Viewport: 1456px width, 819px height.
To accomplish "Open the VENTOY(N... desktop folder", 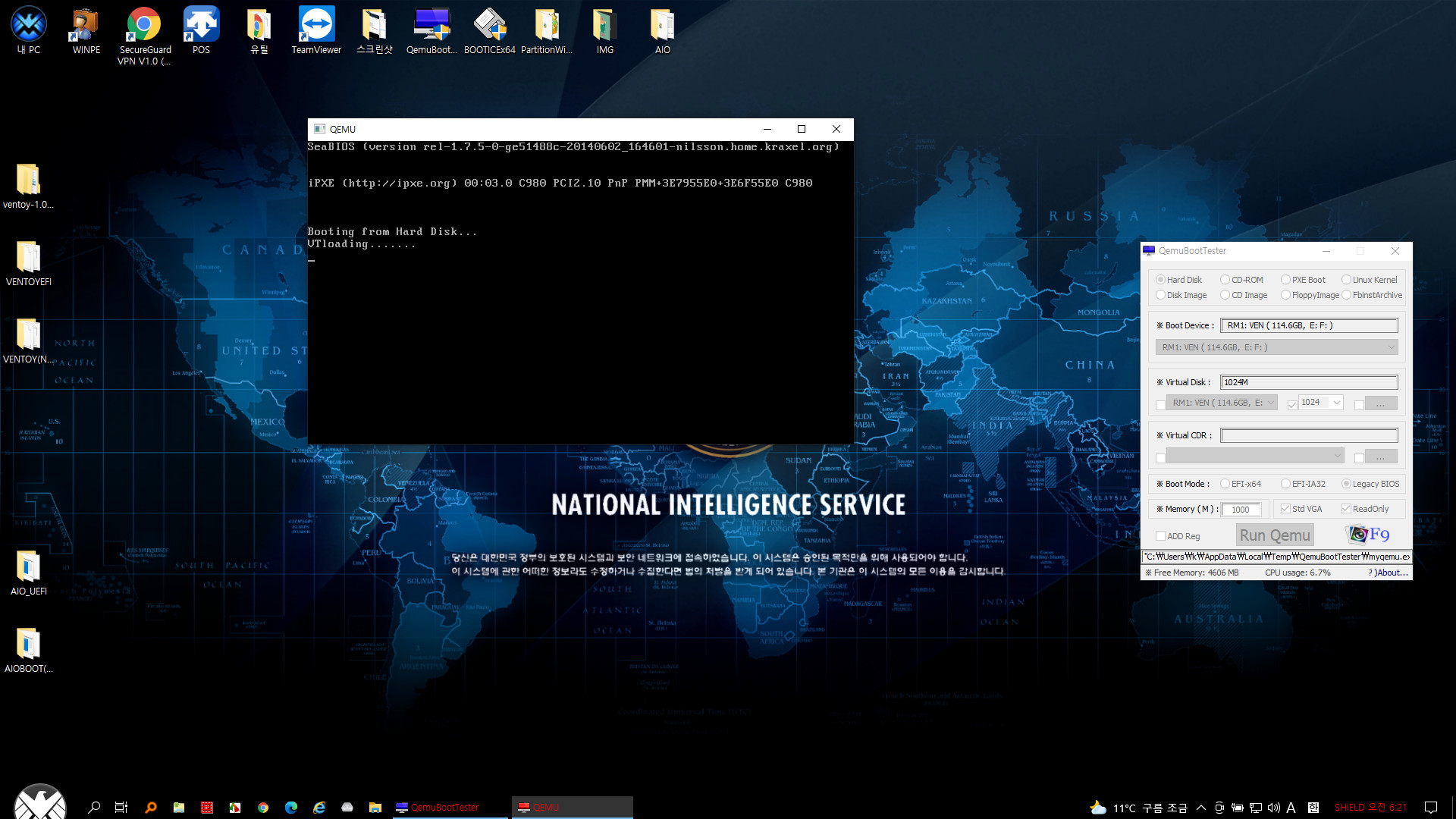I will pos(29,340).
